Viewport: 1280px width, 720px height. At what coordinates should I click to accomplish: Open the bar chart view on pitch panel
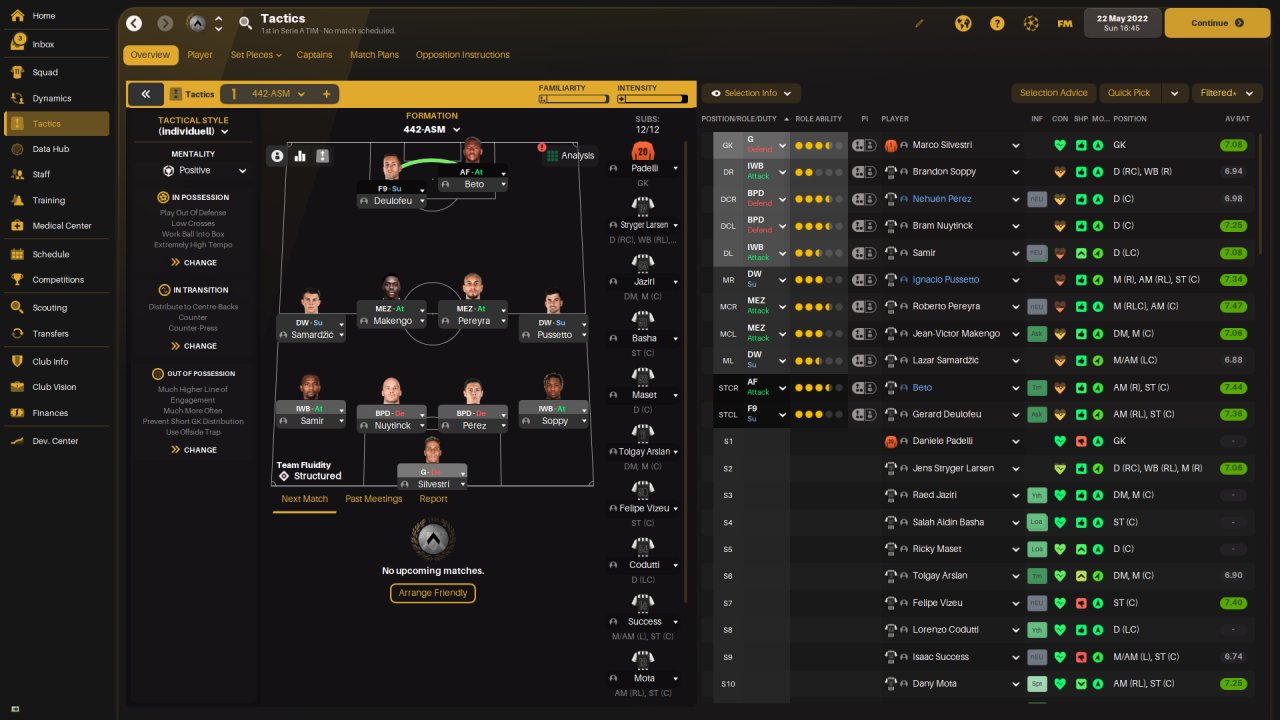(x=300, y=156)
